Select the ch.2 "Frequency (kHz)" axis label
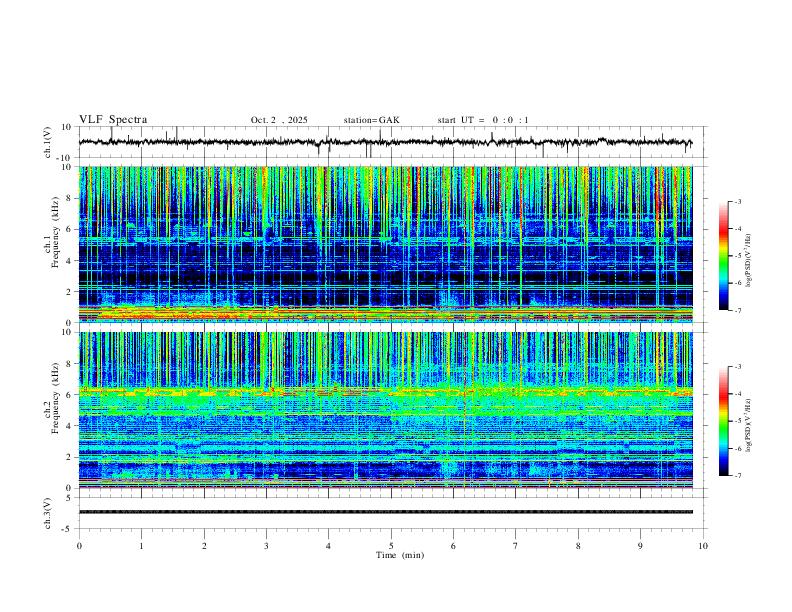 click(55, 398)
